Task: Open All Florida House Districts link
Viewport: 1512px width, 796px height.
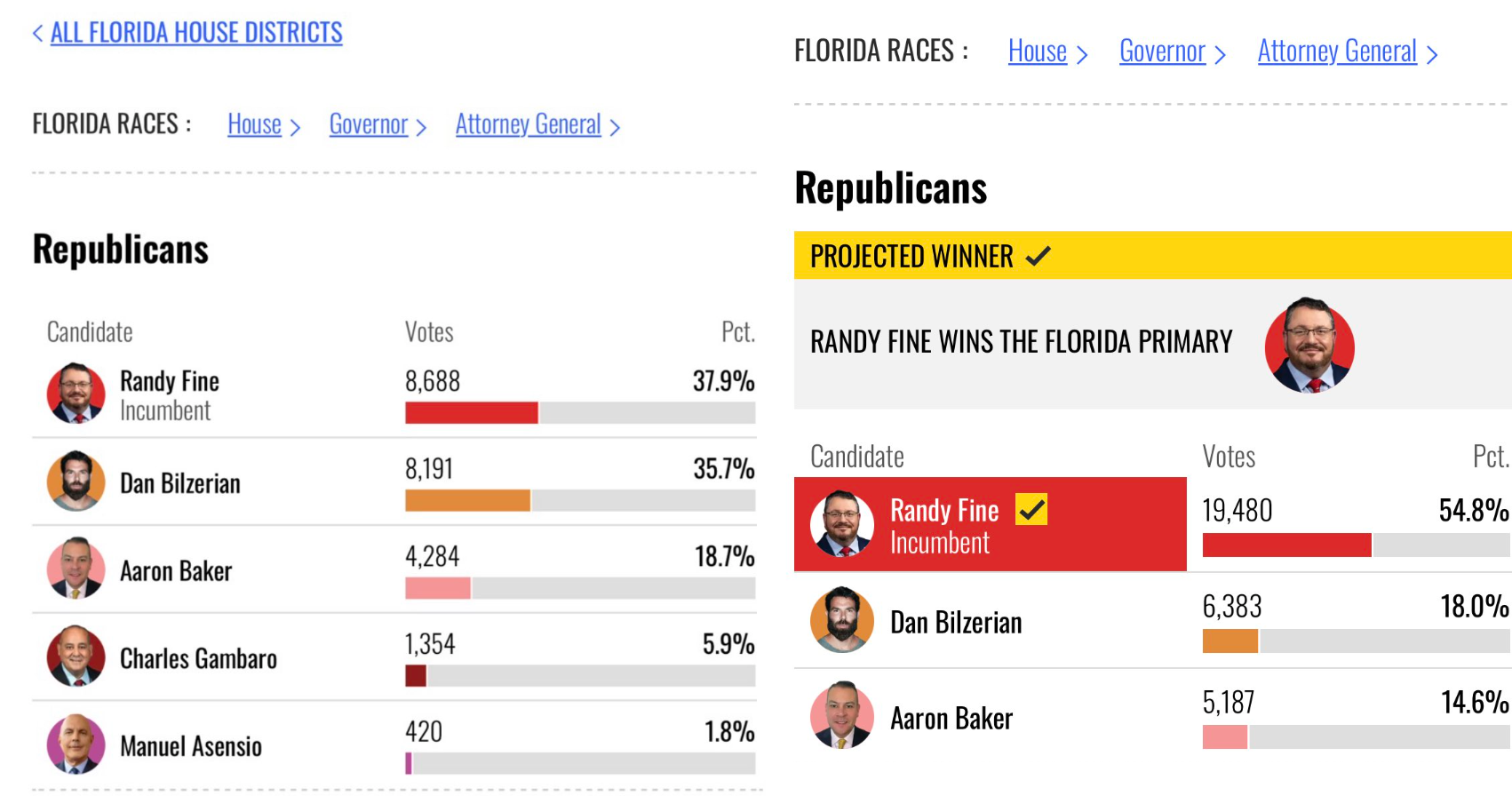Action: 196,33
